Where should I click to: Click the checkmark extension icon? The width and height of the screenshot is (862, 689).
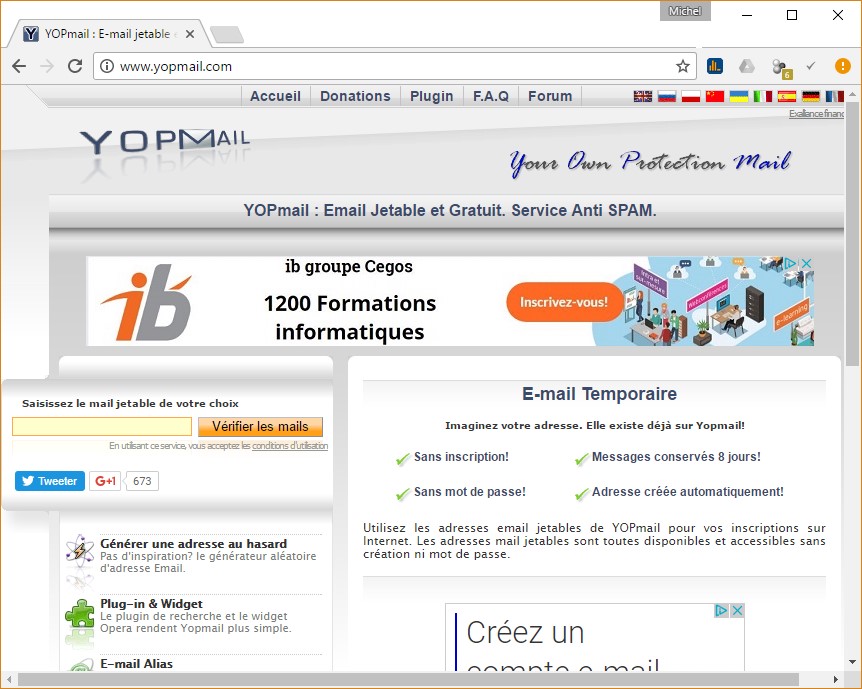click(x=811, y=66)
